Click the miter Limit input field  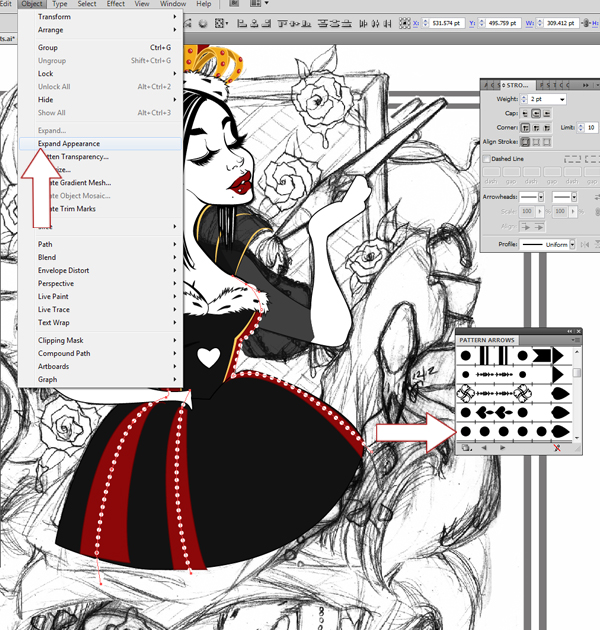click(591, 128)
